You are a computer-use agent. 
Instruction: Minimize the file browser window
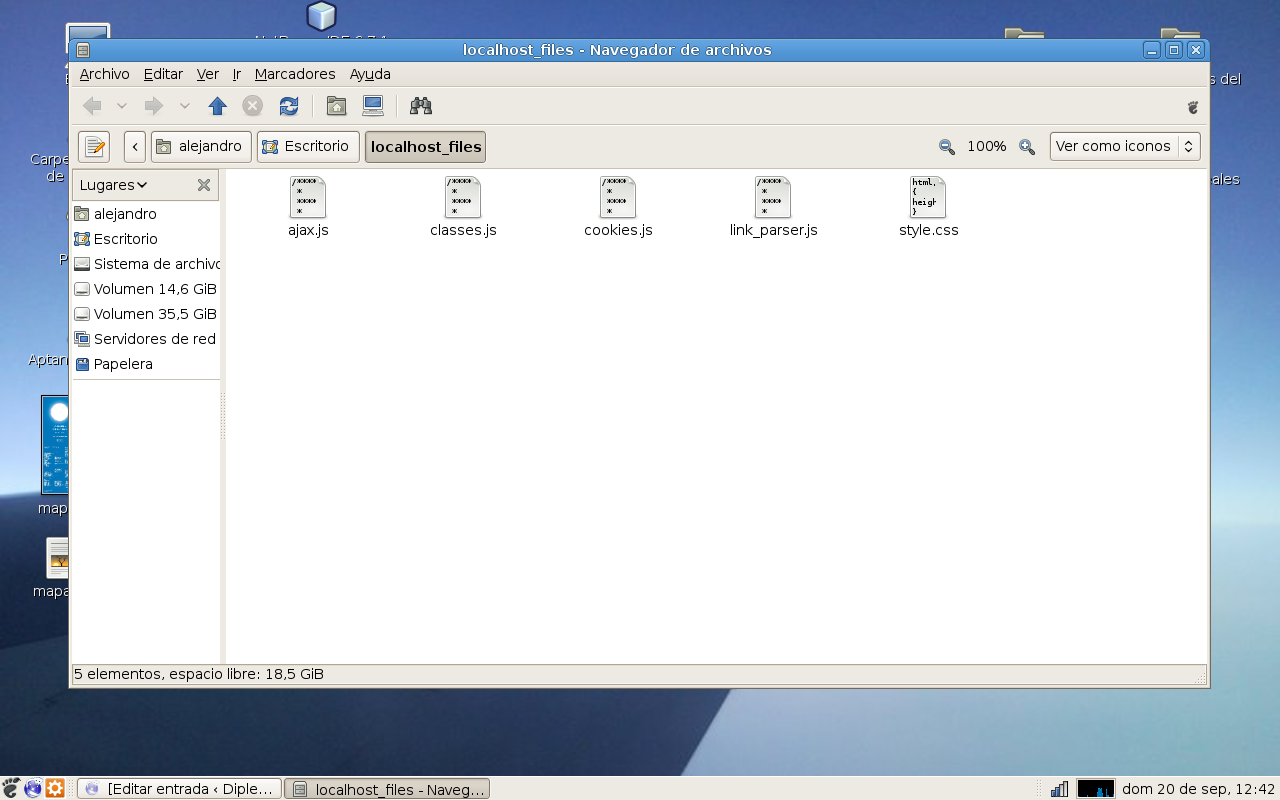pos(1153,50)
